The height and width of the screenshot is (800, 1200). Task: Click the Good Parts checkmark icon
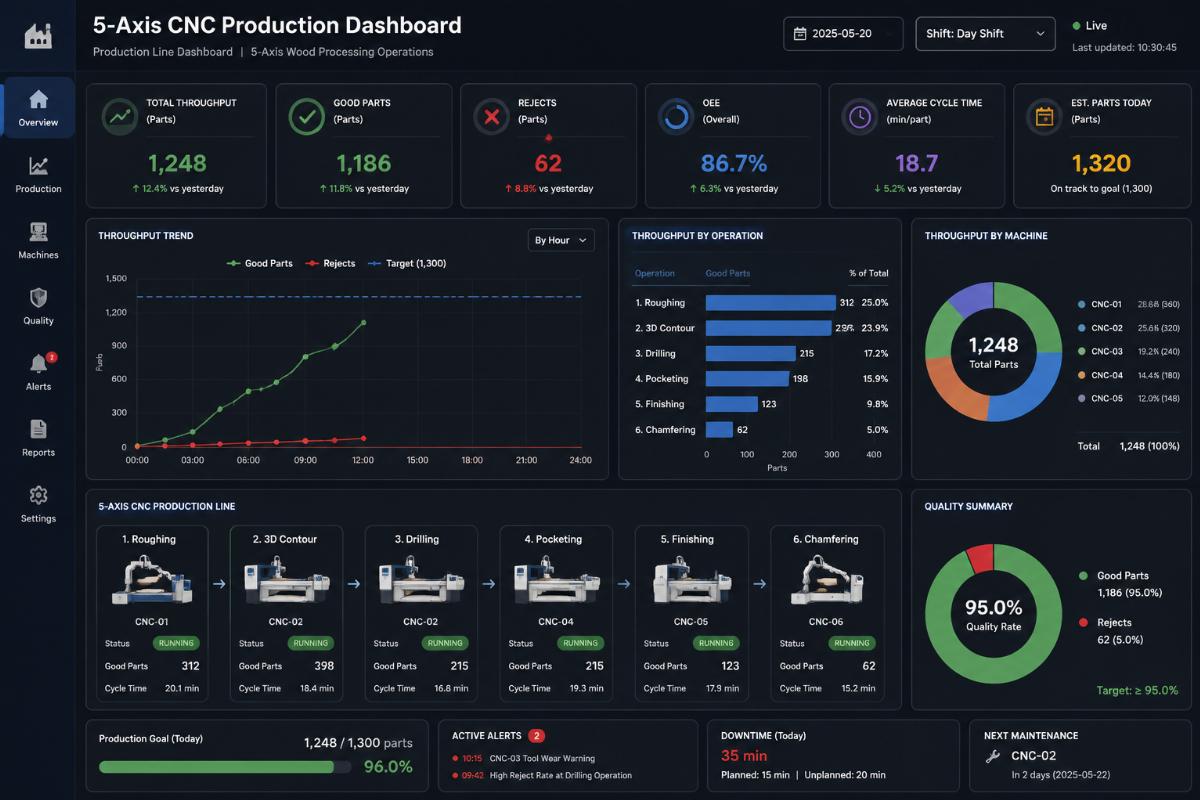[306, 117]
